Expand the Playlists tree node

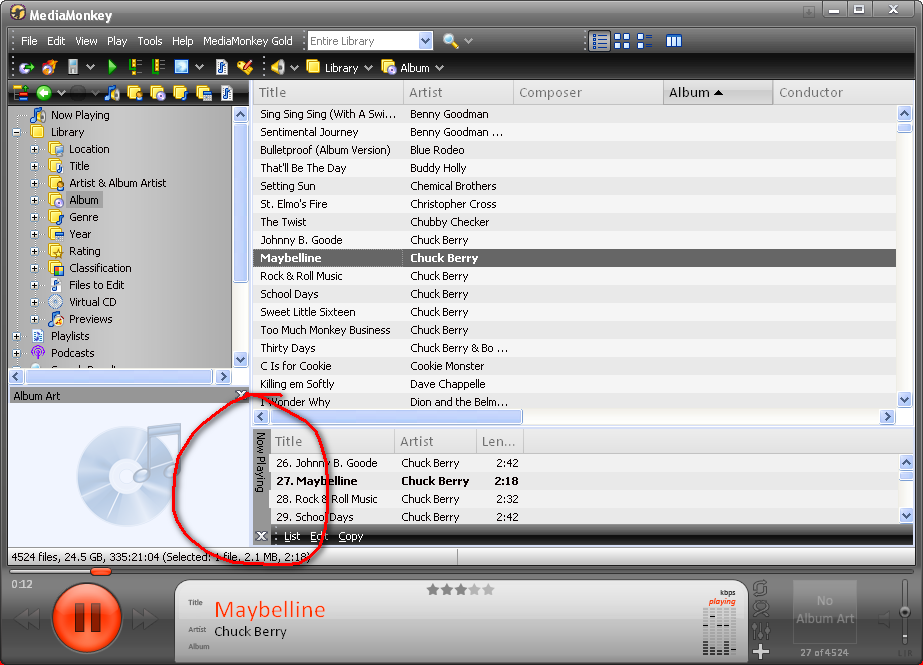16,336
